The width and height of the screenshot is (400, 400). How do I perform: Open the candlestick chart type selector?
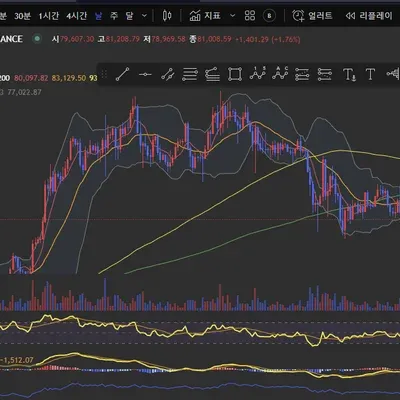pyautogui.click(x=167, y=15)
